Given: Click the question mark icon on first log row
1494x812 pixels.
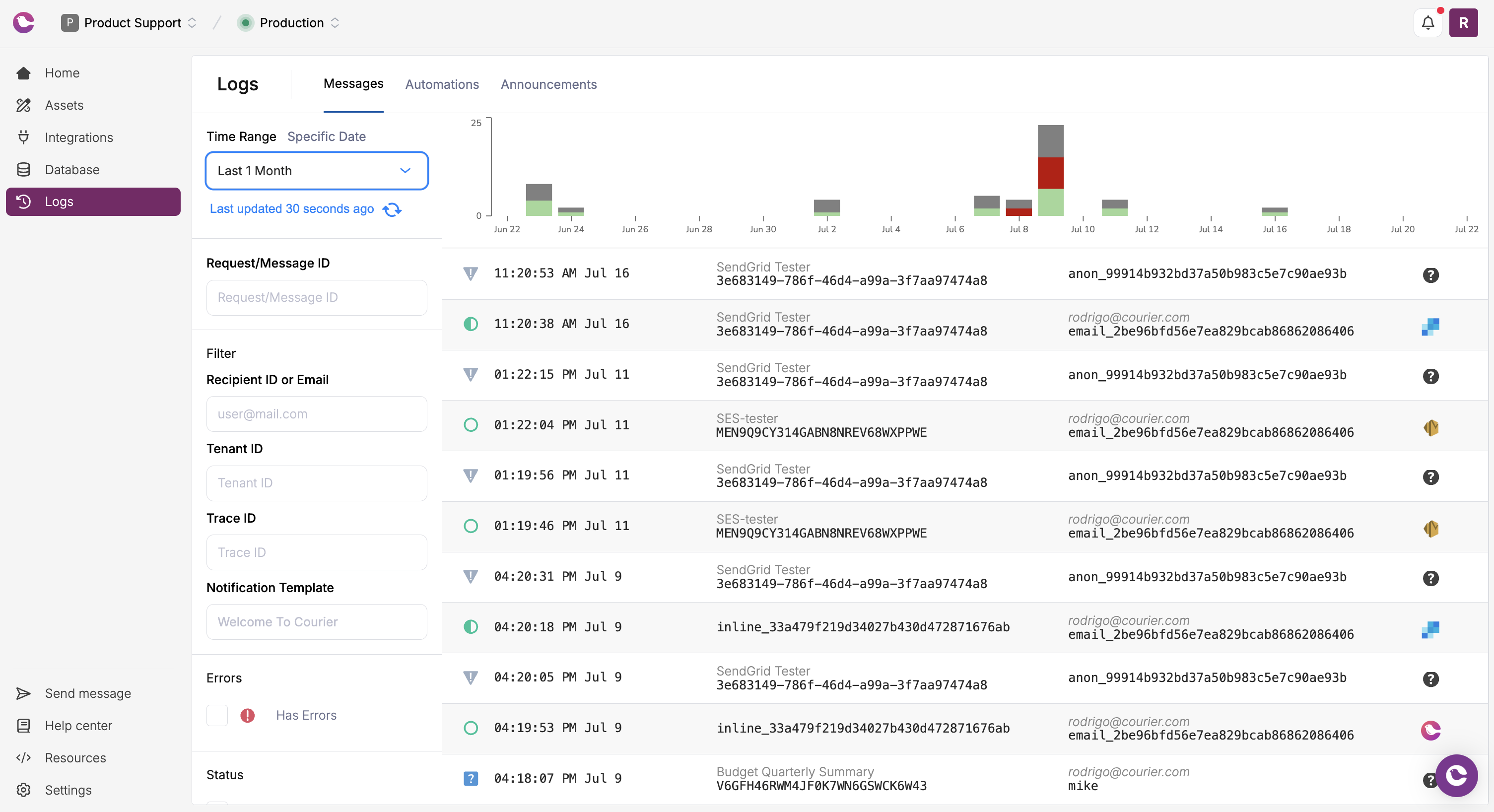Looking at the screenshot, I should click(1430, 275).
